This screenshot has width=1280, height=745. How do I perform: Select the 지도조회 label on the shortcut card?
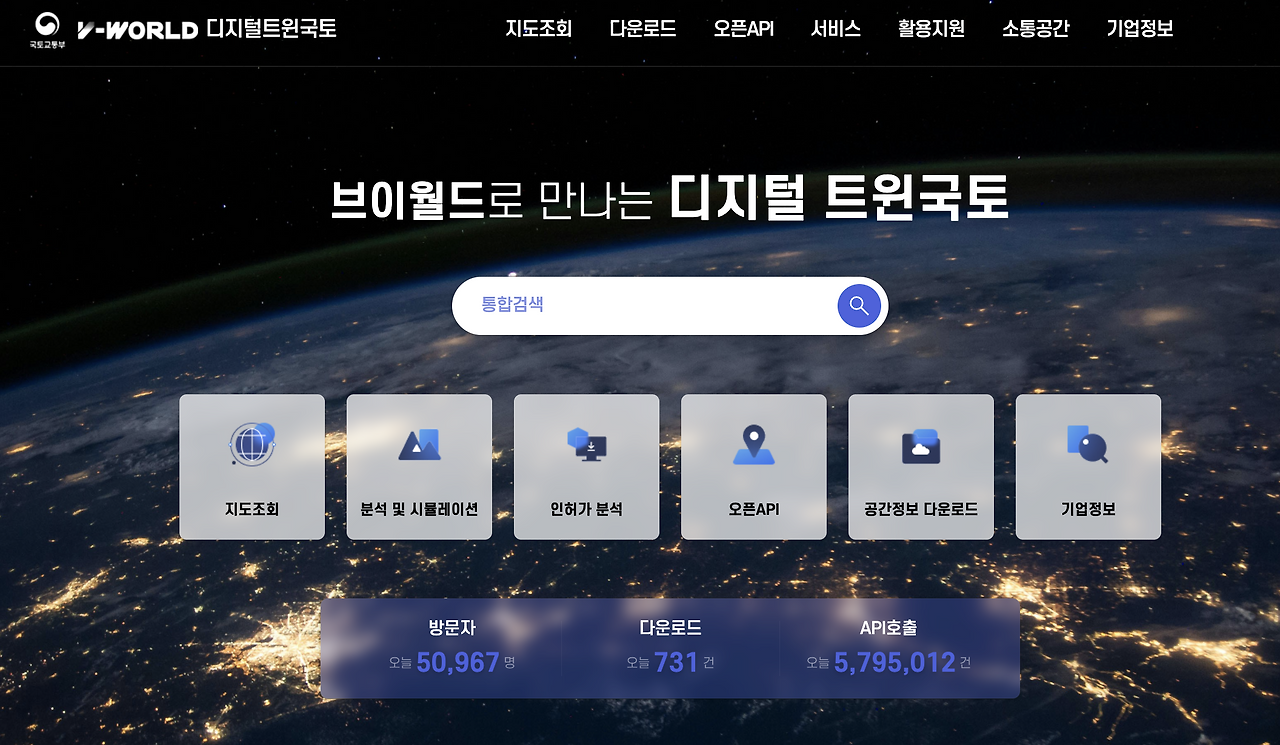[252, 509]
